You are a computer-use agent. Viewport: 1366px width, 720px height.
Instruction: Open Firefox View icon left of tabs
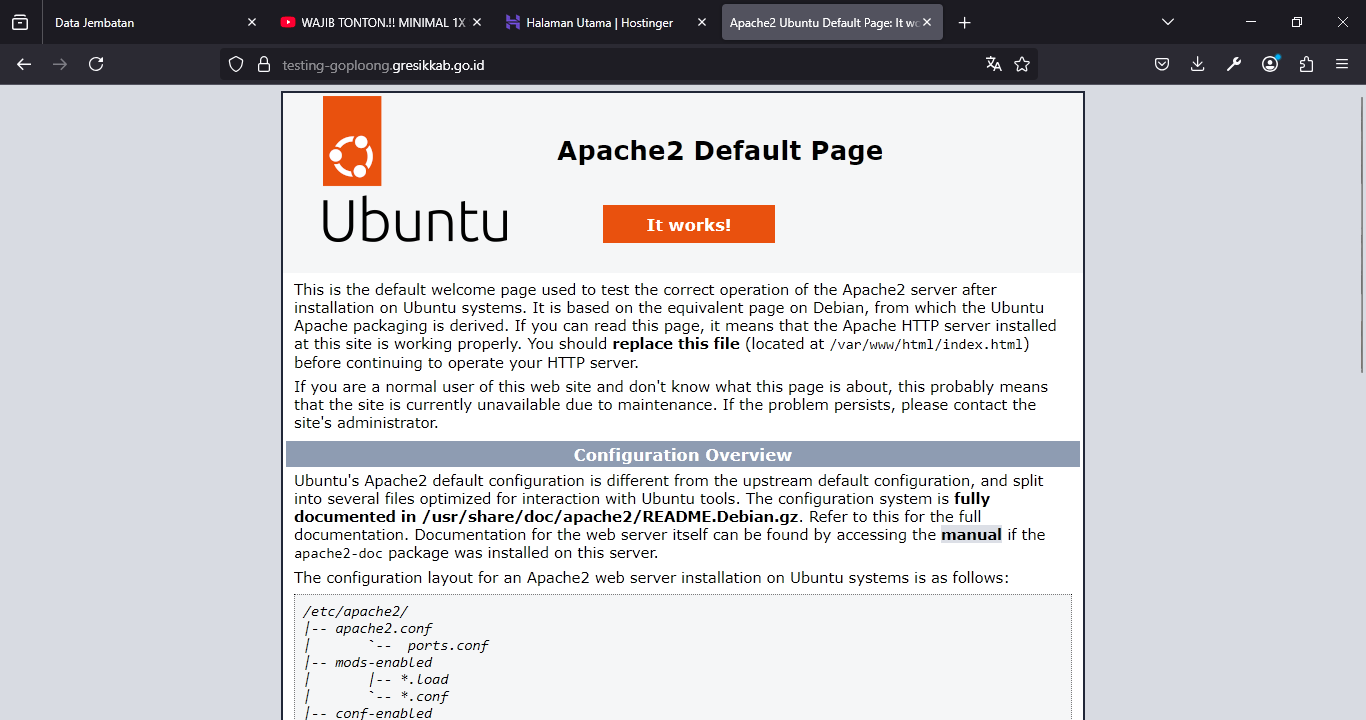20,22
